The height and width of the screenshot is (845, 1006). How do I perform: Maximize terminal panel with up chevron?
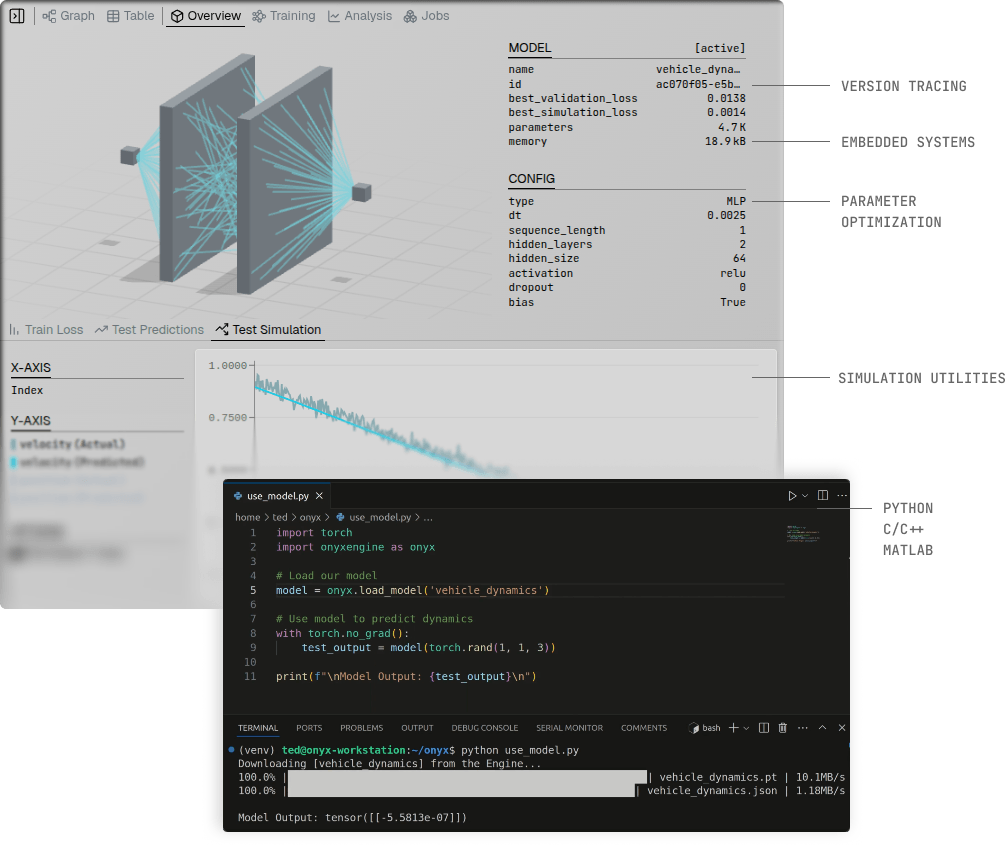pos(822,728)
